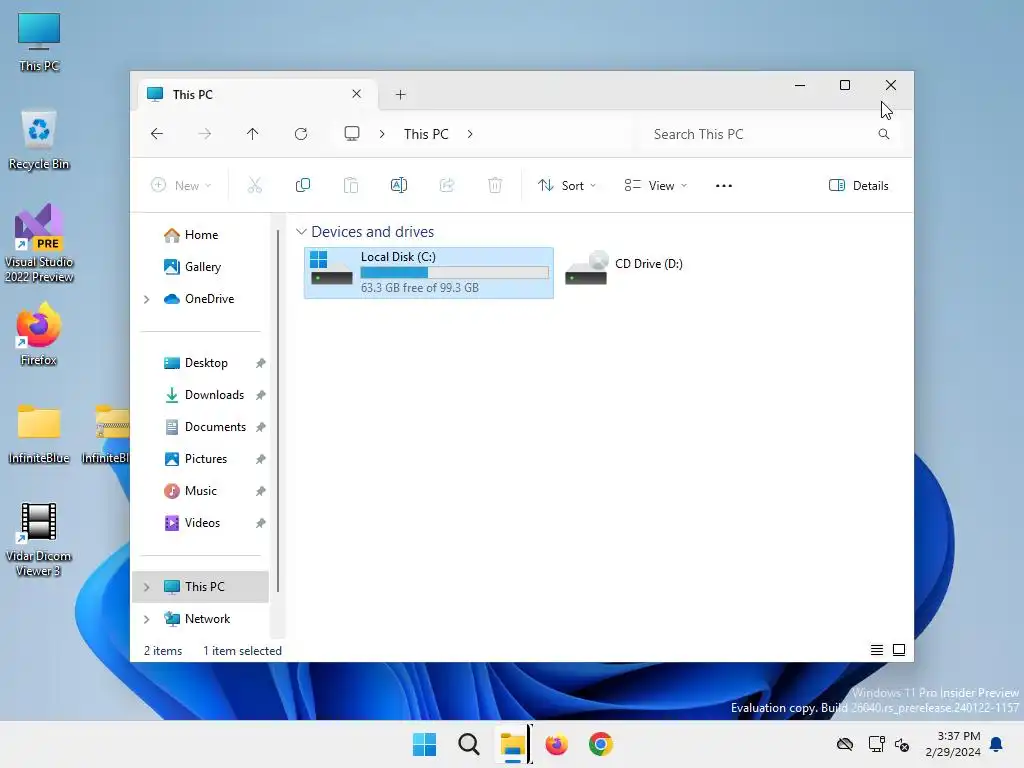Open the New dropdown
Screen dimensions: 1024x768
coord(181,185)
